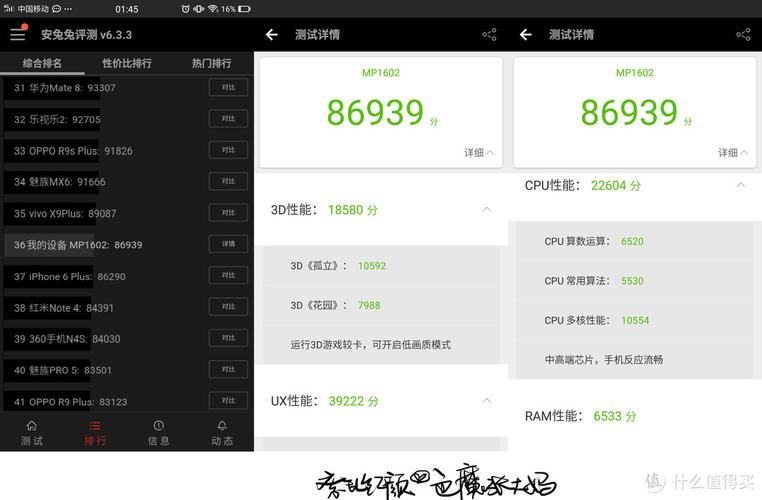This screenshot has width=762, height=500.
Task: Collapse 详细 in middle score card
Action: pos(479,153)
